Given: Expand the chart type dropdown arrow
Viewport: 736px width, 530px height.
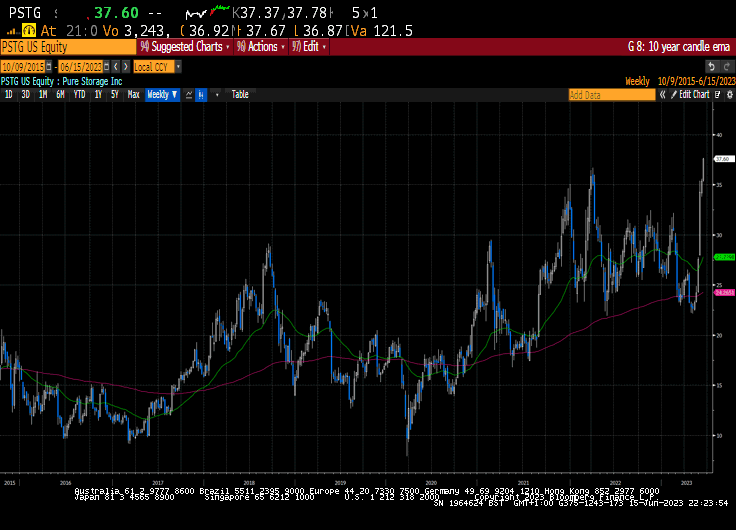Looking at the screenshot, I should click(x=217, y=94).
